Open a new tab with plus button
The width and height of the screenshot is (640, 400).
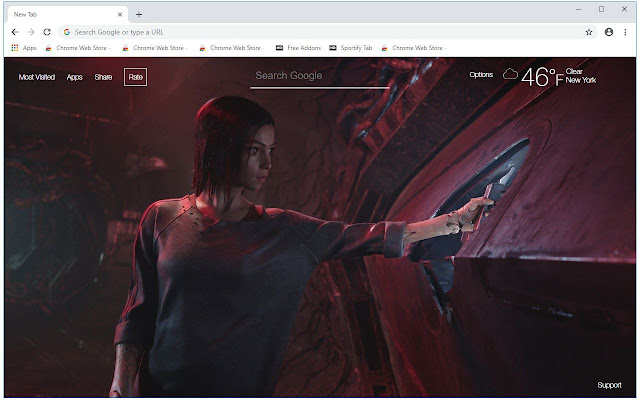pyautogui.click(x=139, y=14)
